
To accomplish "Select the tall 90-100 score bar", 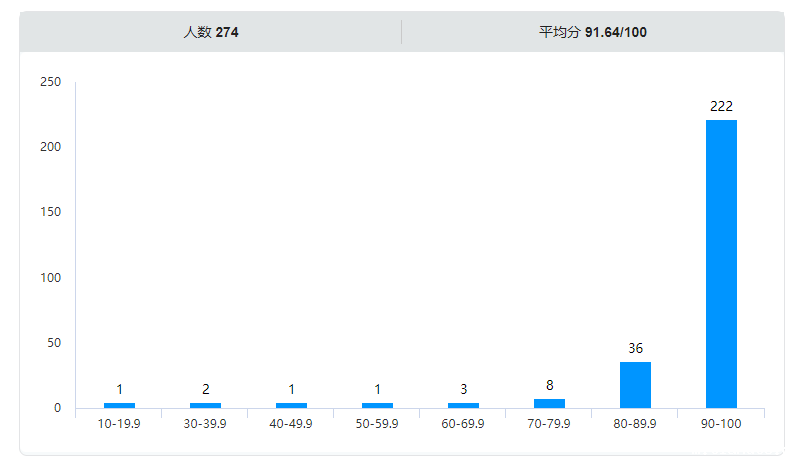I will pyautogui.click(x=721, y=264).
